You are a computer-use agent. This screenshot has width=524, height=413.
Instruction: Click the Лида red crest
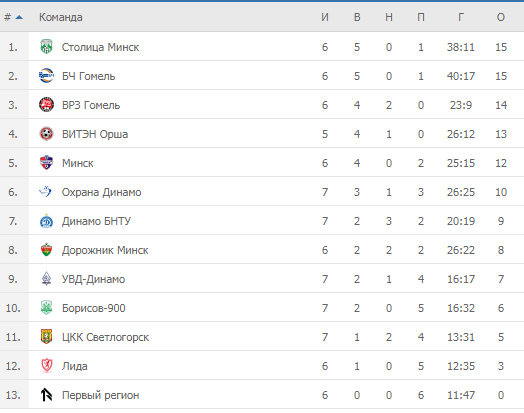coord(46,366)
